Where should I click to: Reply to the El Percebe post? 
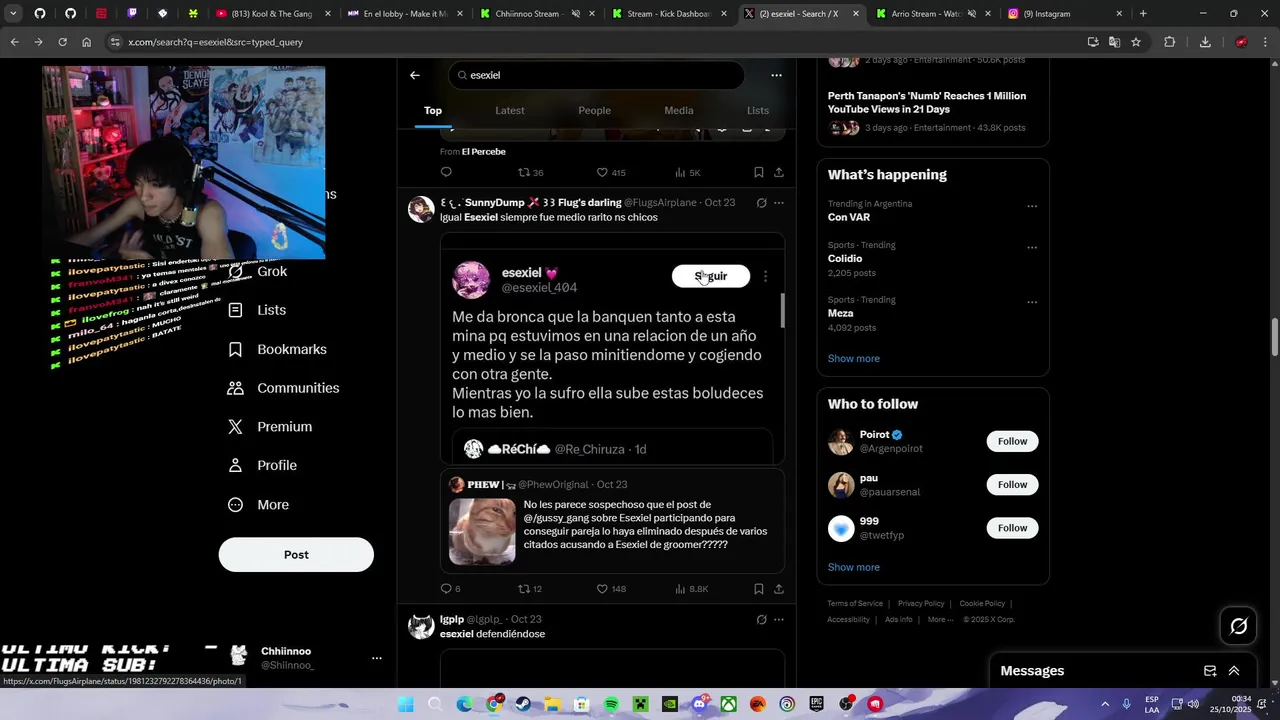coord(446,173)
